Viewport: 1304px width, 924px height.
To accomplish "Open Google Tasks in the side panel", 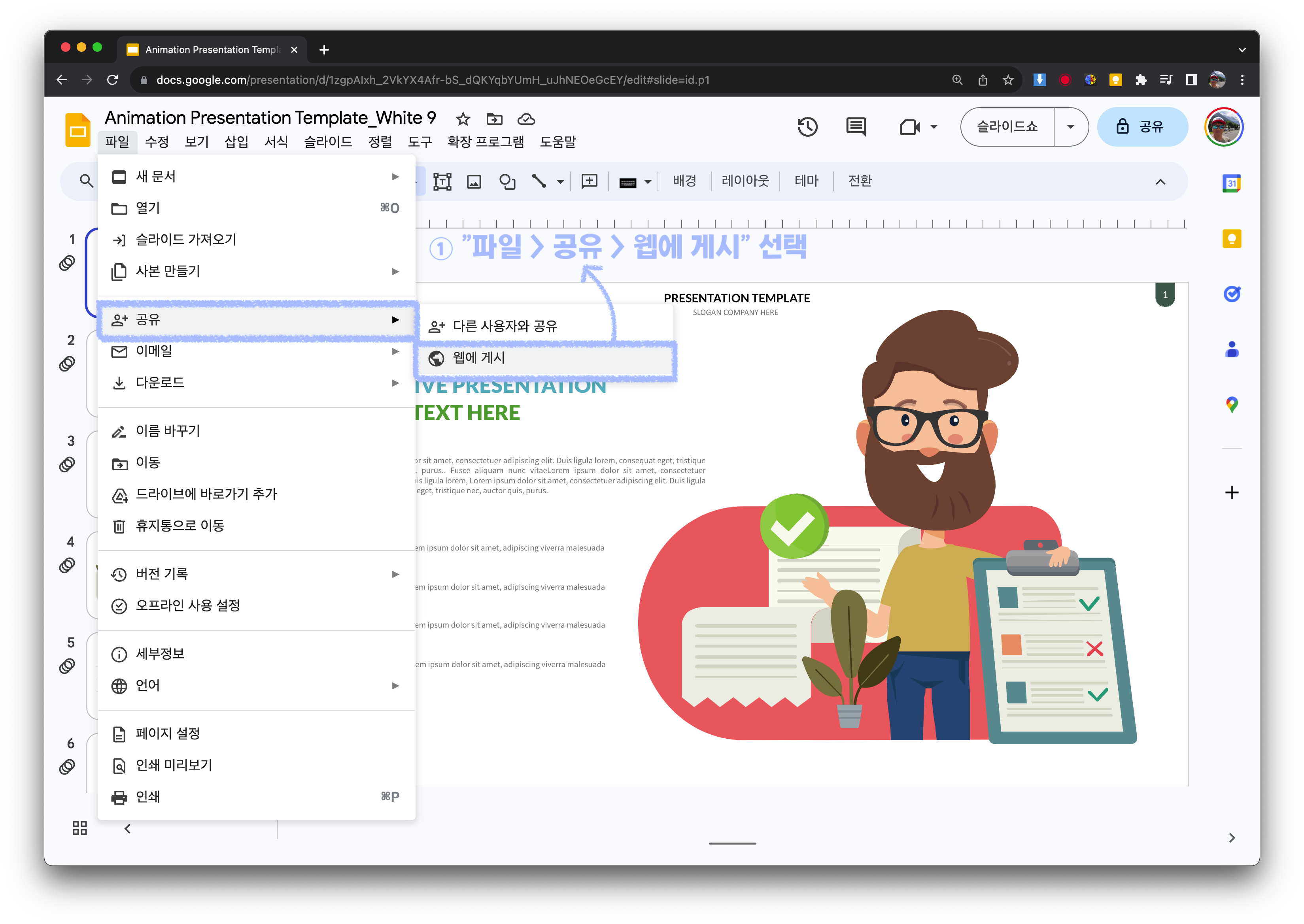I will [x=1231, y=294].
